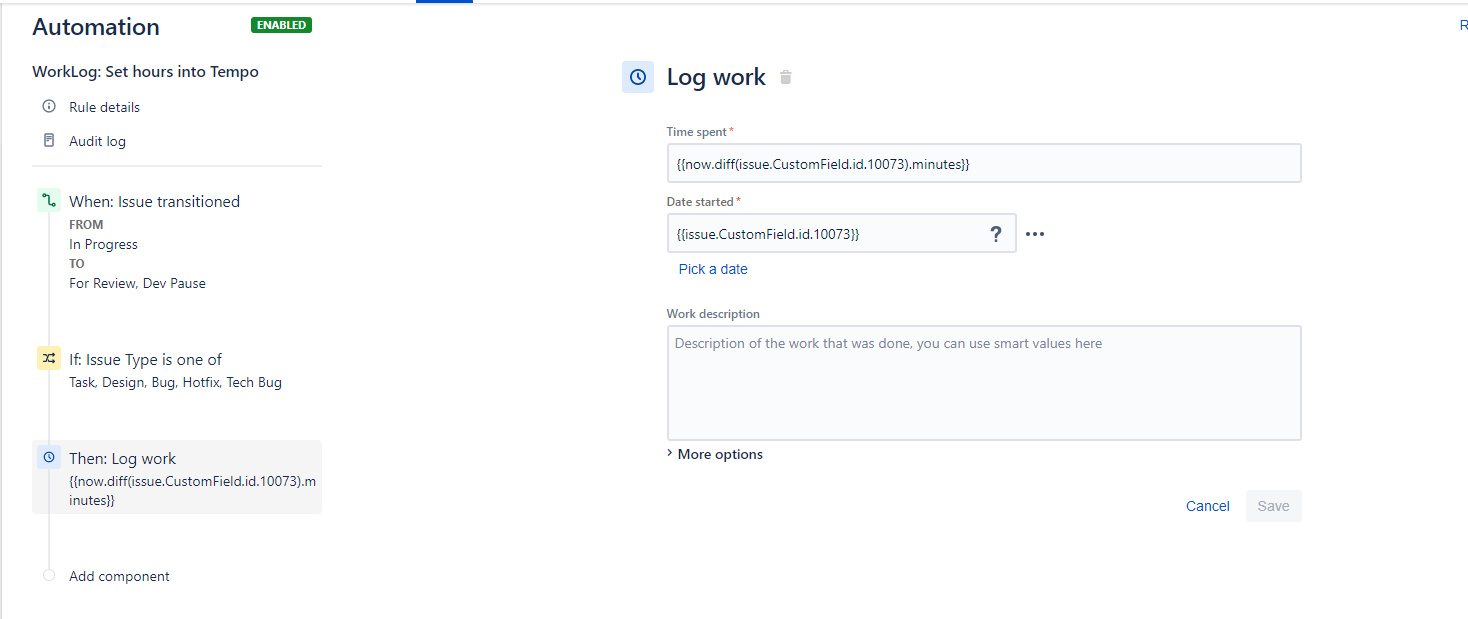Click Add component
1468x619 pixels.
119,576
